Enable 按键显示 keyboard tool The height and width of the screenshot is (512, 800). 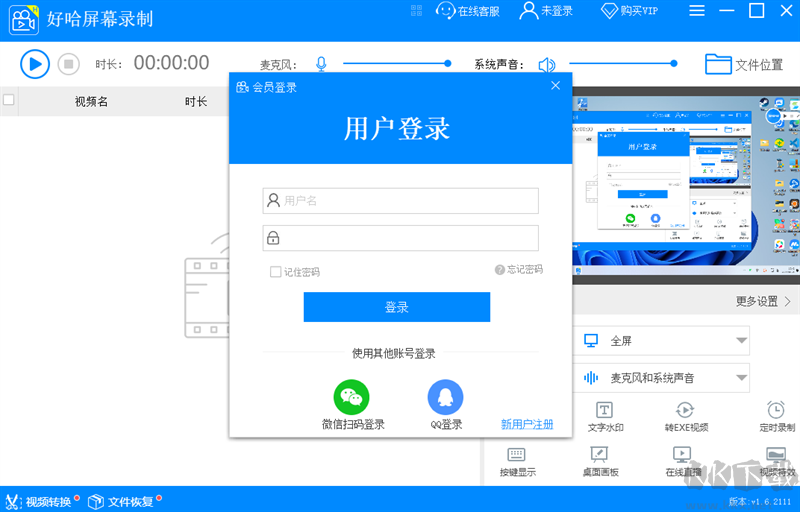[x=517, y=462]
